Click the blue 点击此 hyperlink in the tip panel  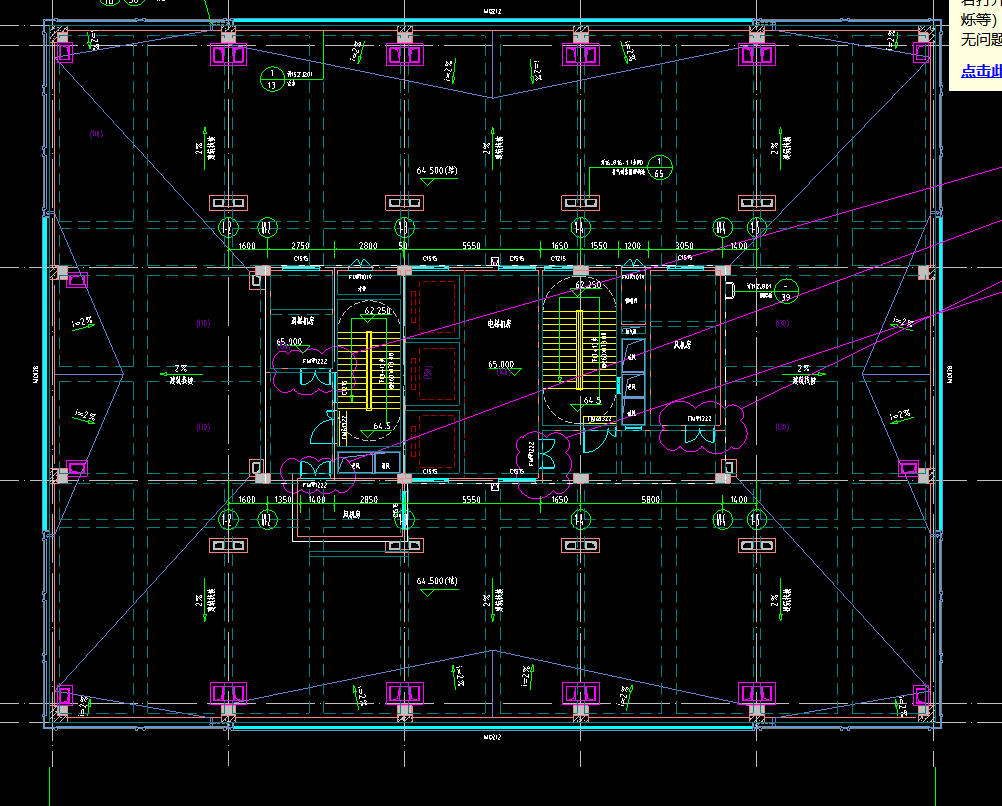[981, 71]
